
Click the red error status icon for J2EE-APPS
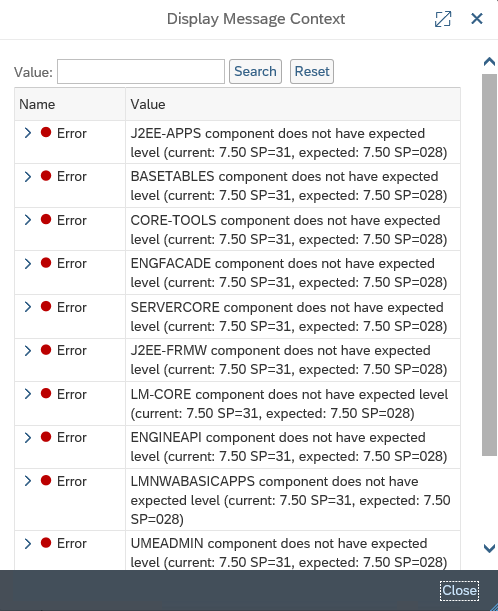(46, 132)
